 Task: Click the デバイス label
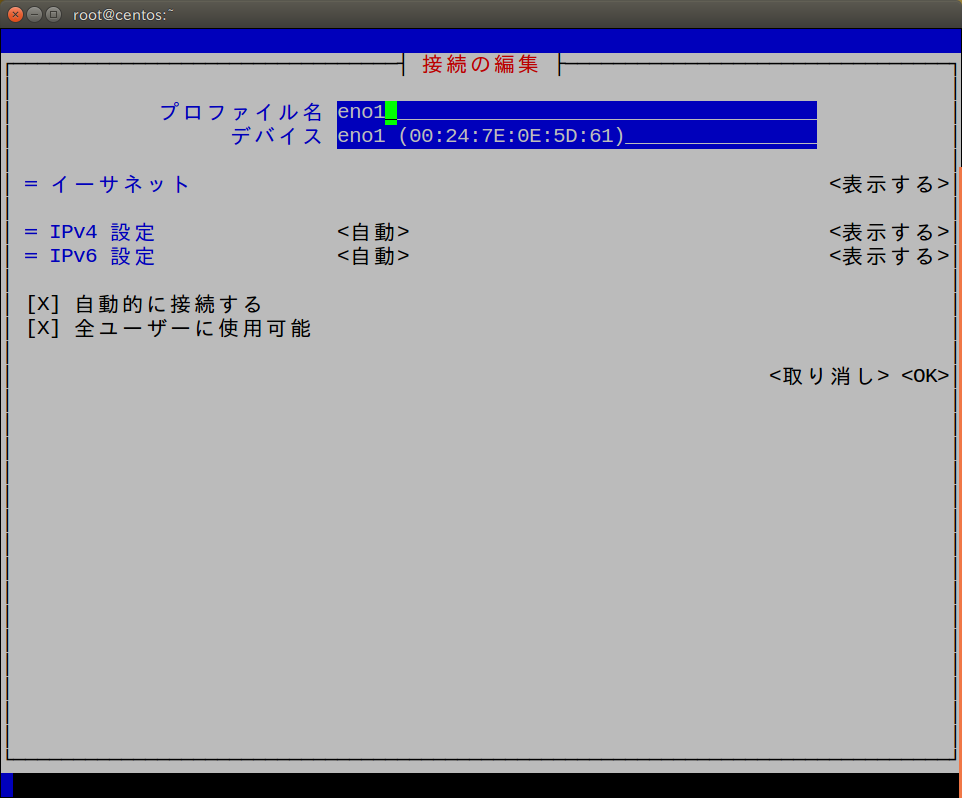[277, 136]
